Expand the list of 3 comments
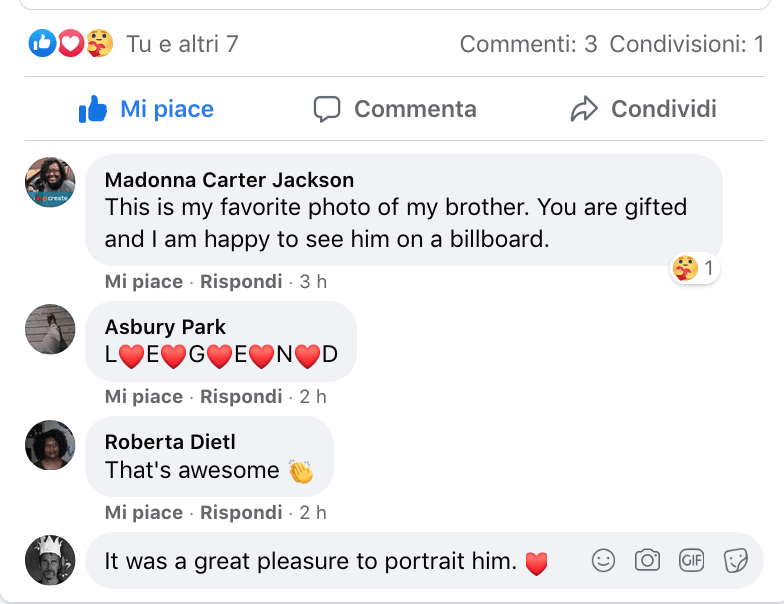The image size is (784, 604). [x=528, y=44]
